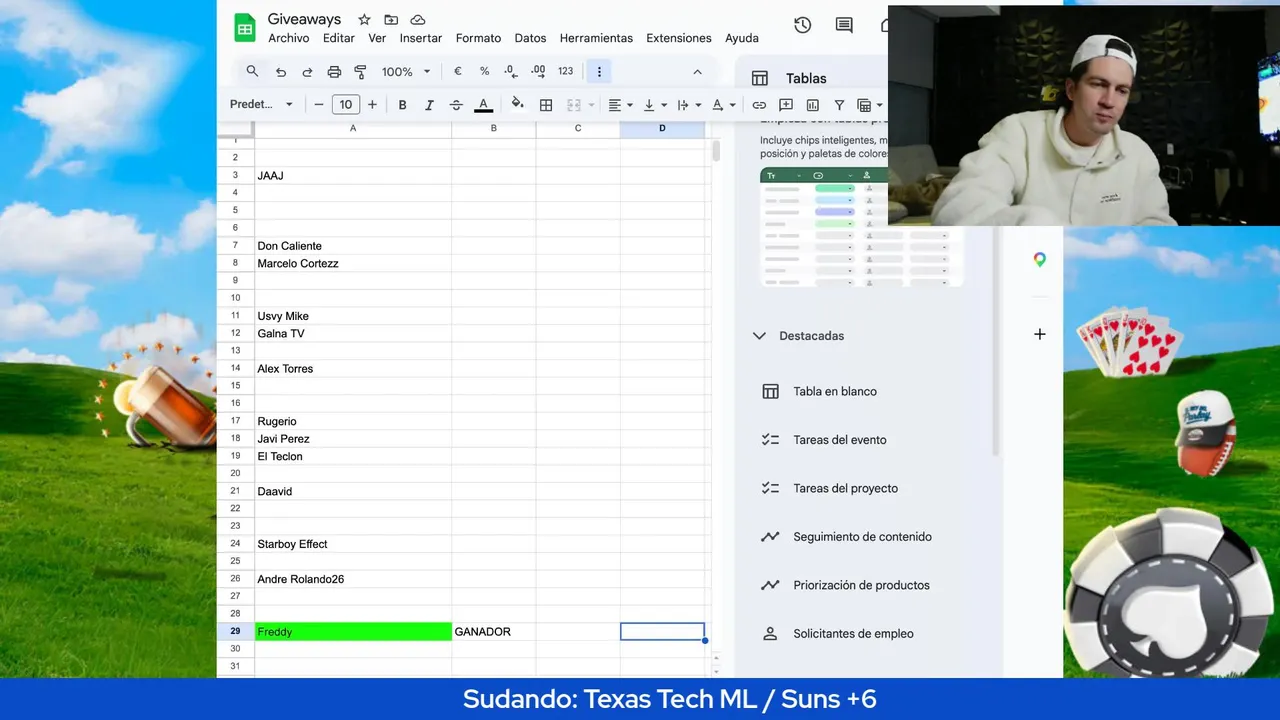Click the plus next to Destacadas

(1040, 334)
